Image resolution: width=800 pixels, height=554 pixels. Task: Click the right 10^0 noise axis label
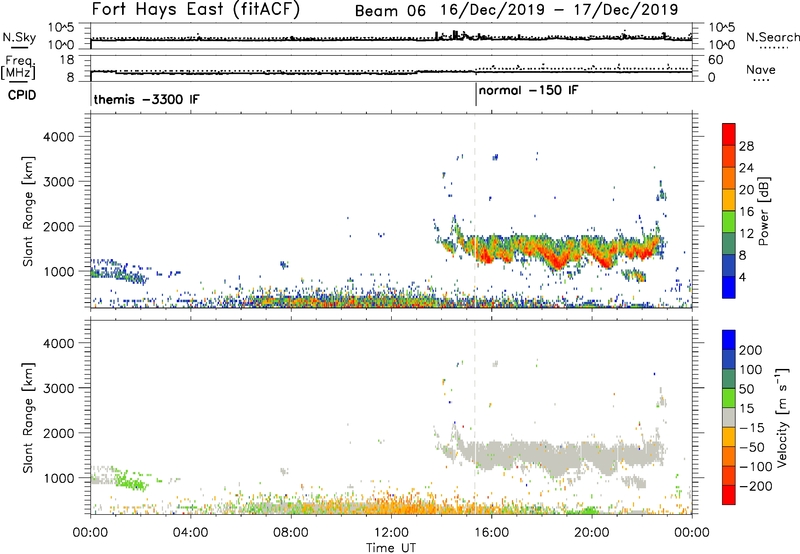[x=722, y=45]
